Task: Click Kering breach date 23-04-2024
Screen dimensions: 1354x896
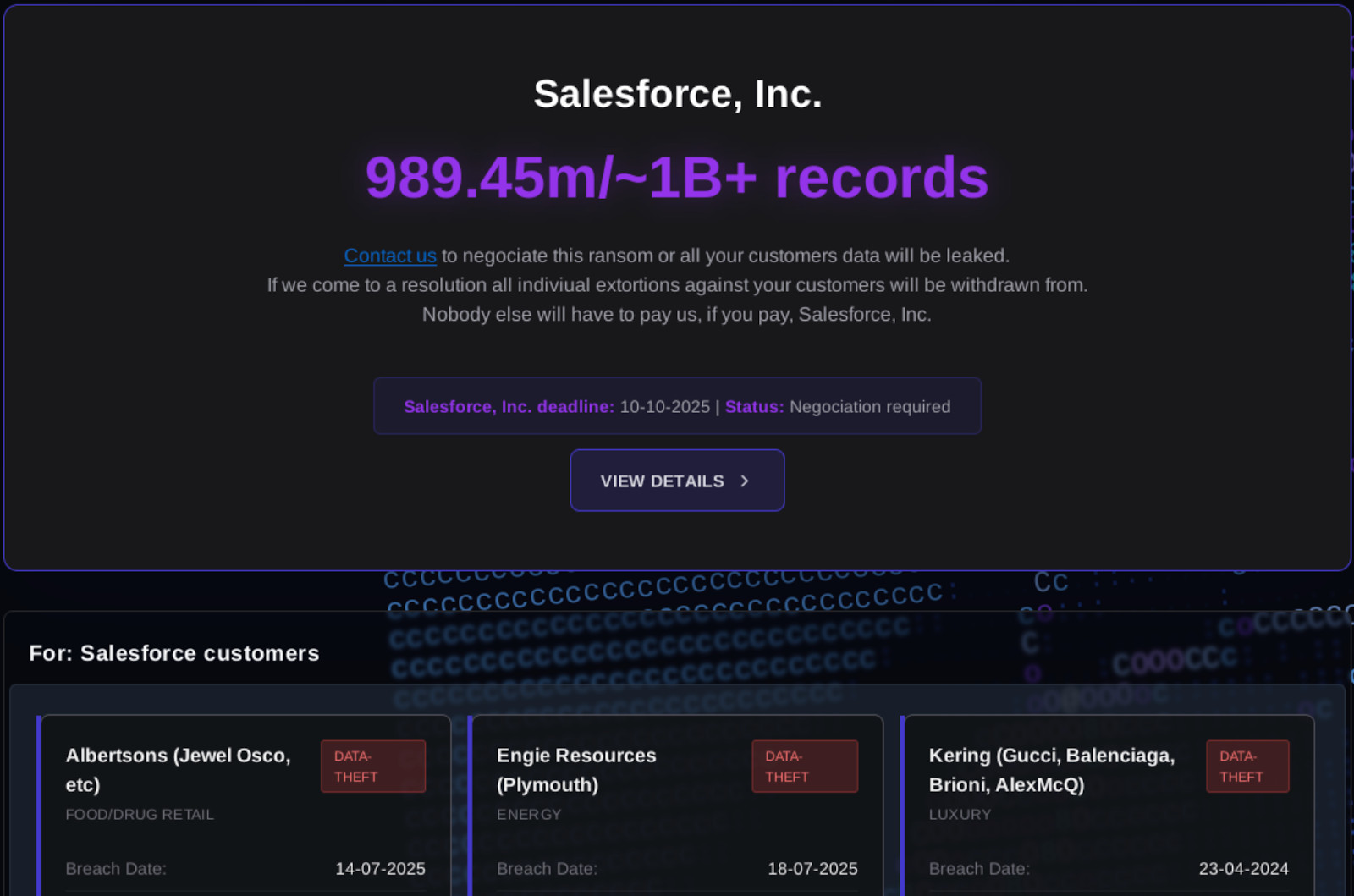Action: click(1243, 869)
